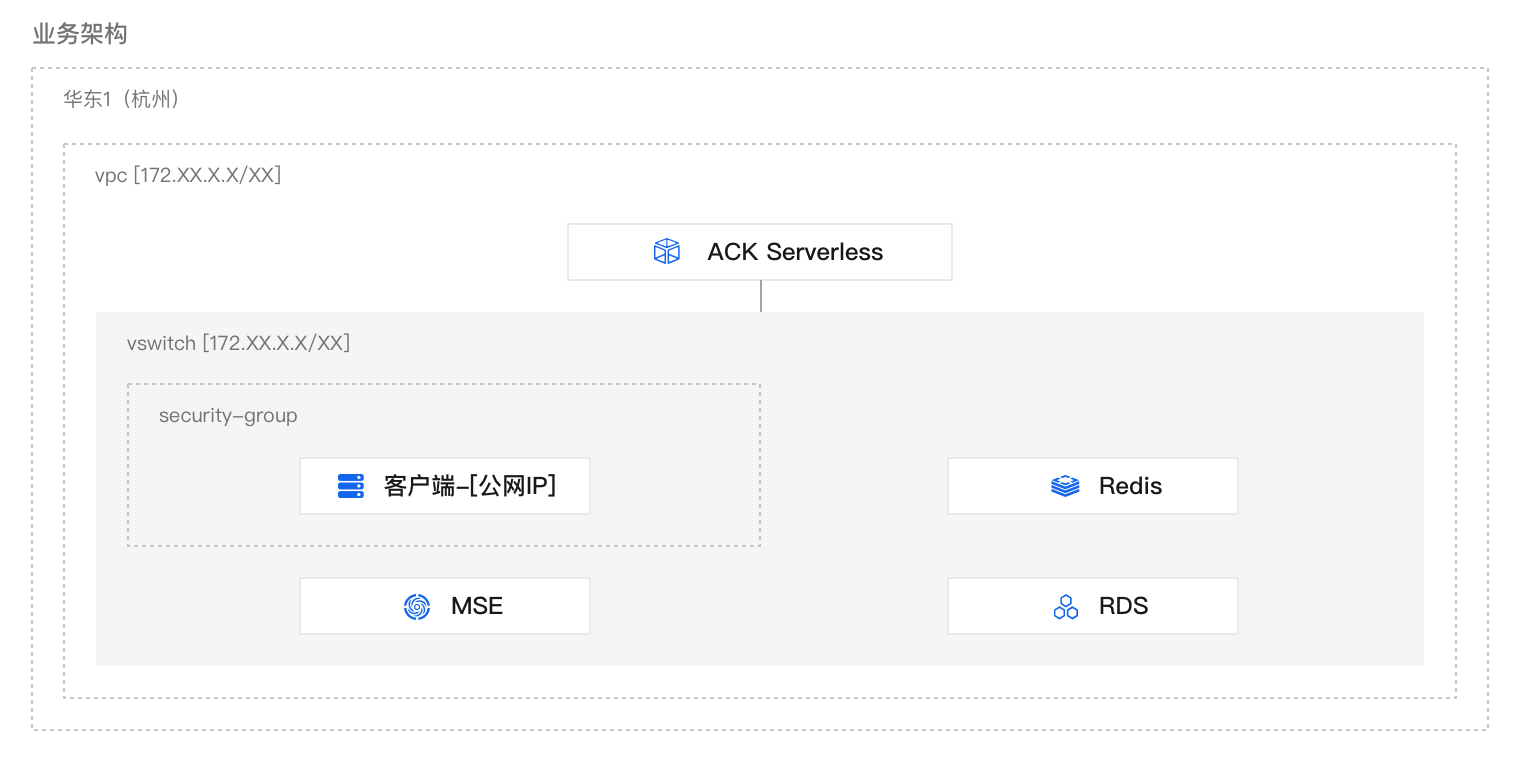Click the Redis layered-stack icon

coord(1065,486)
